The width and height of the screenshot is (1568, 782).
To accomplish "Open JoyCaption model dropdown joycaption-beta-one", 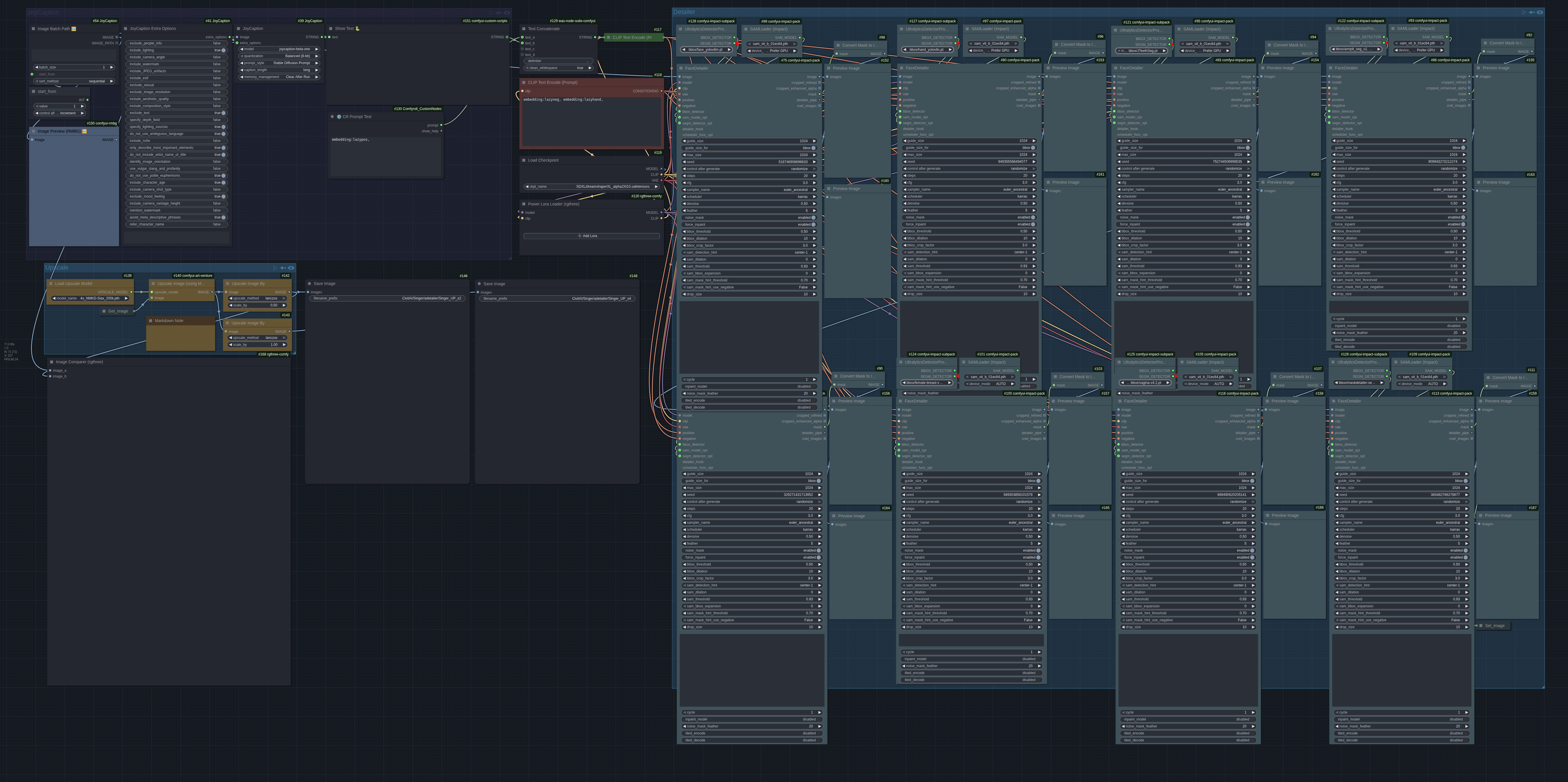I will click(279, 49).
